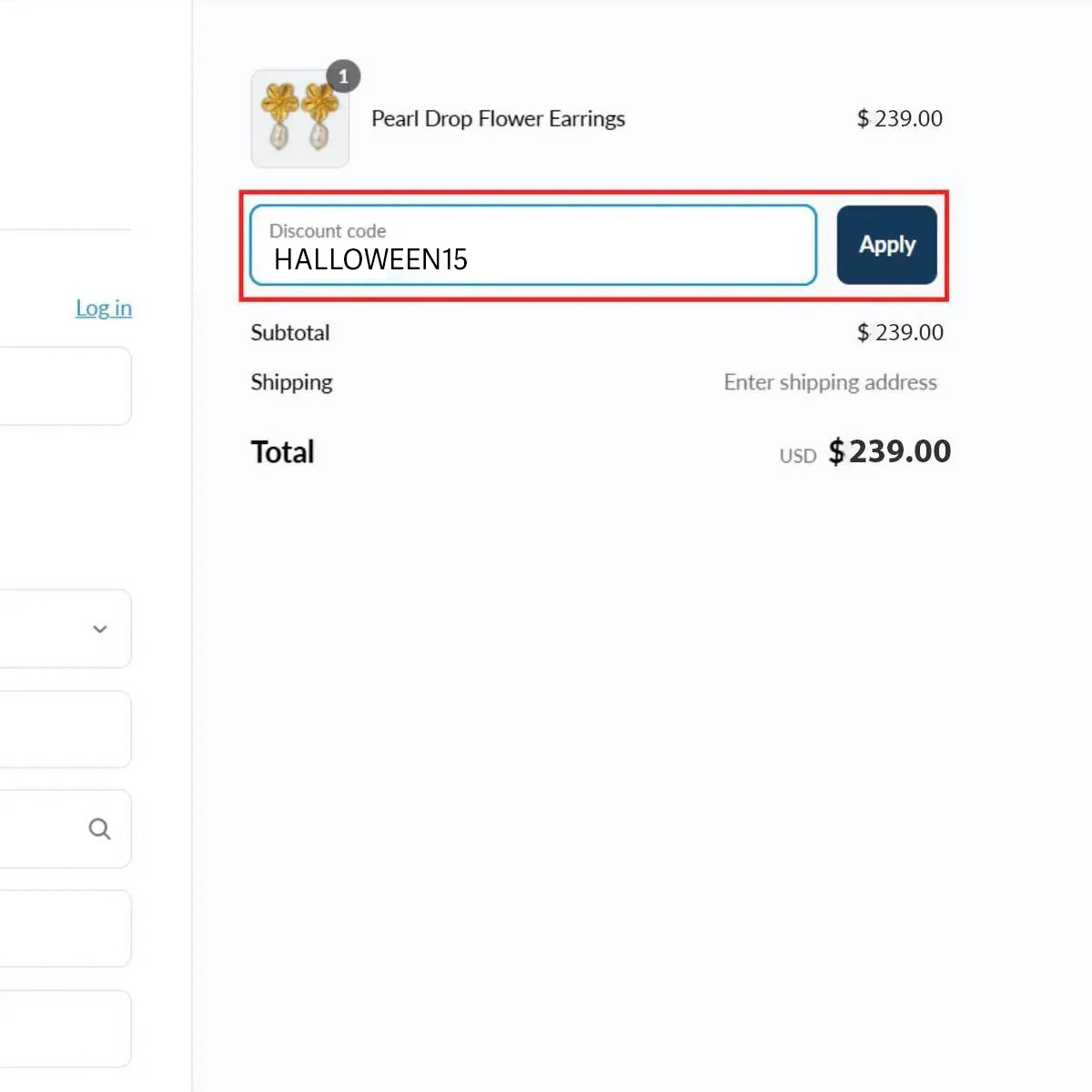Click the quantity badge on the earrings image

(343, 76)
